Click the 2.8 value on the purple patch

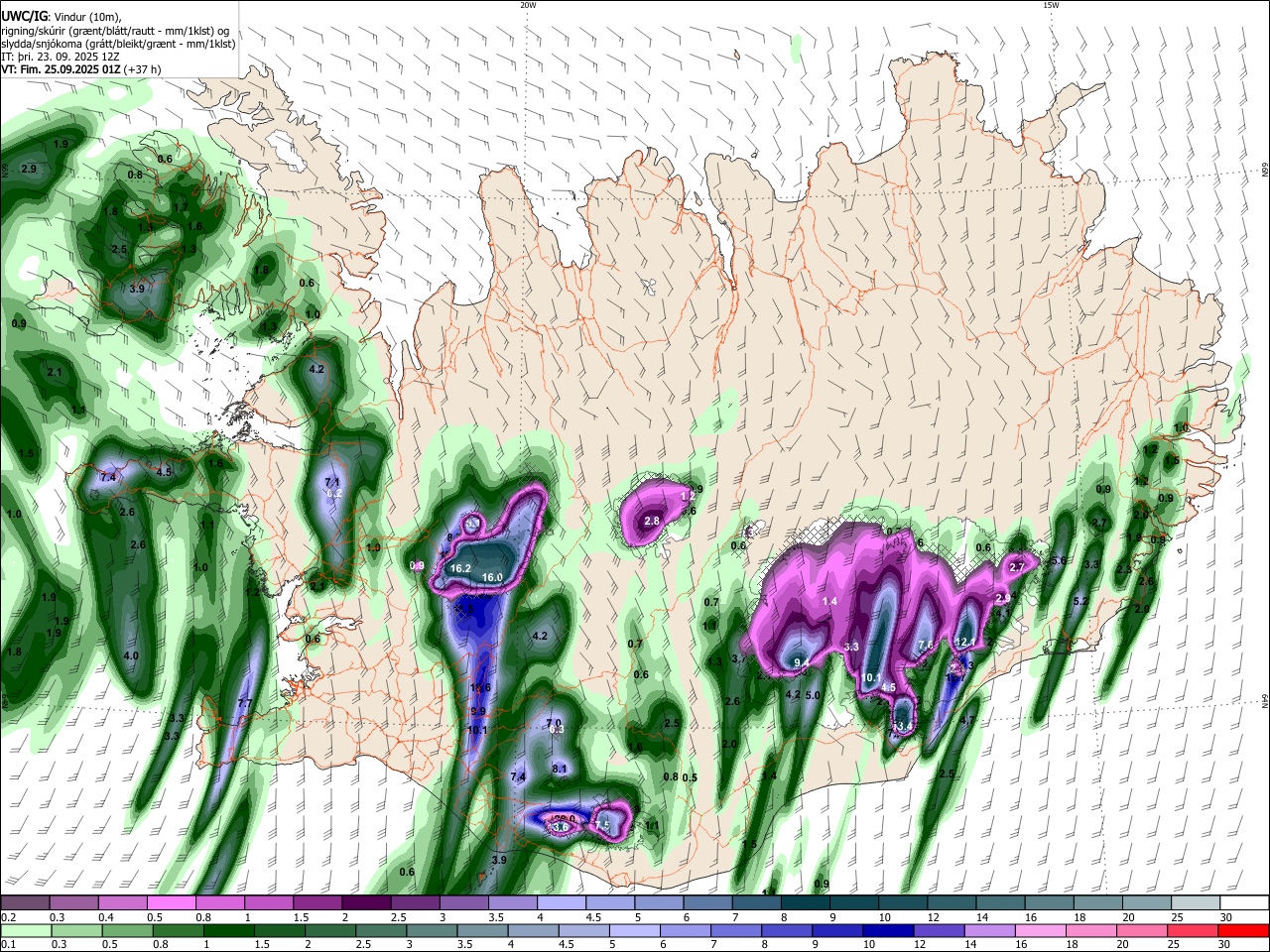(652, 521)
